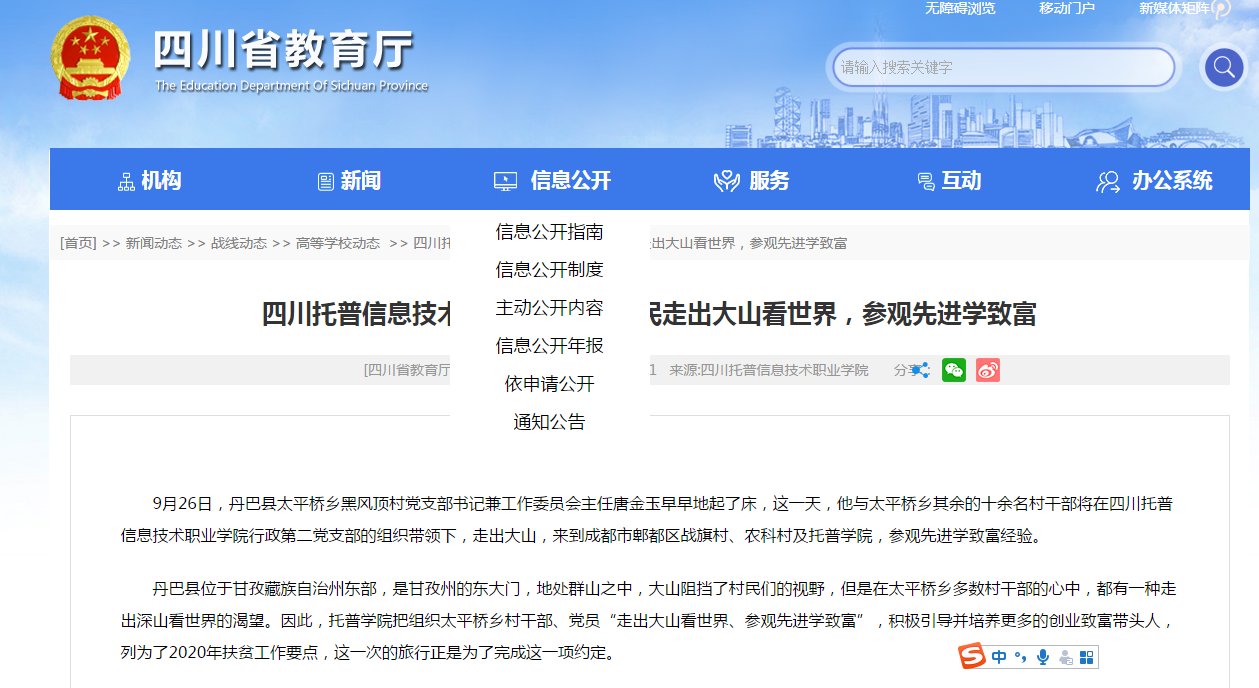Choose 通知公告 in the dropdown list

click(x=549, y=422)
